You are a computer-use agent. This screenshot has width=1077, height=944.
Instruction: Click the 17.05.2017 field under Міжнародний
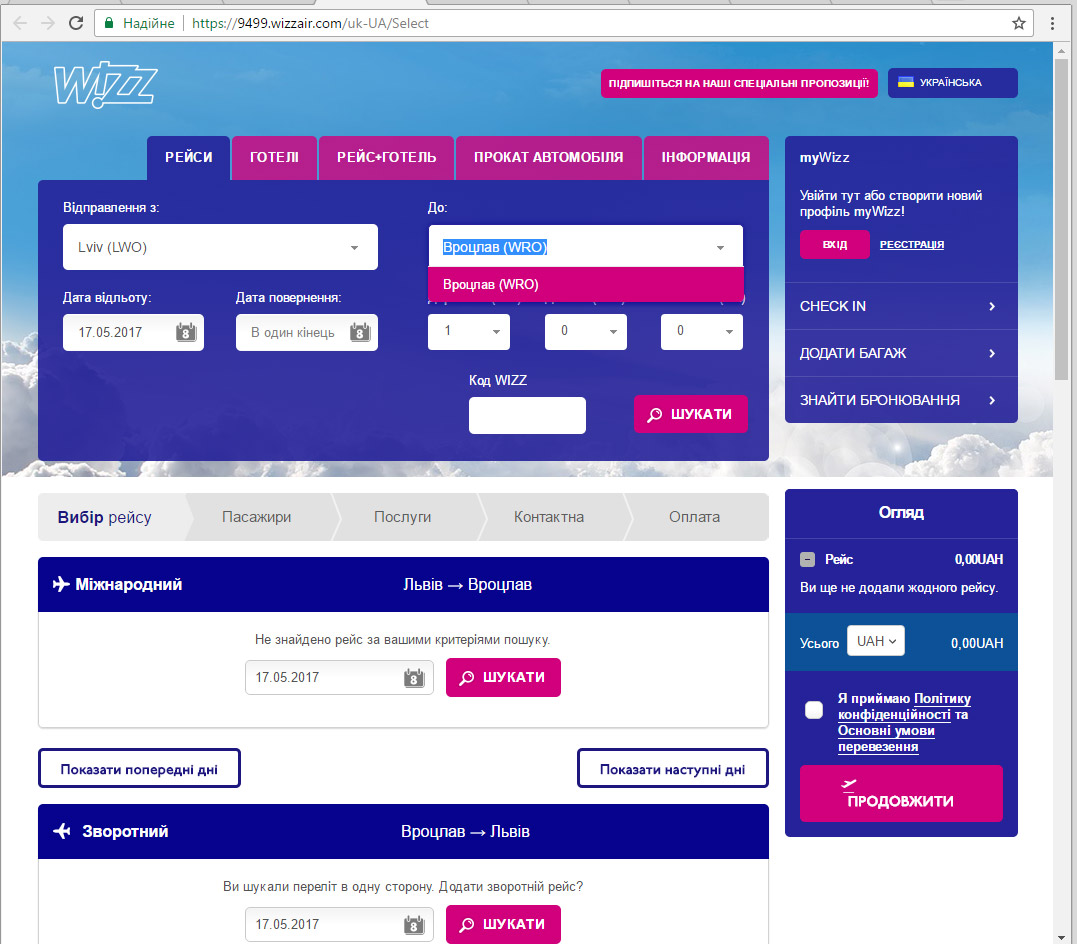click(x=339, y=677)
